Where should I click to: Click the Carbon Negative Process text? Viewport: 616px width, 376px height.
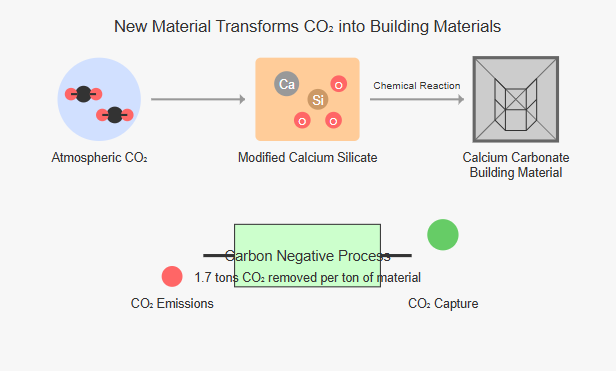[308, 256]
